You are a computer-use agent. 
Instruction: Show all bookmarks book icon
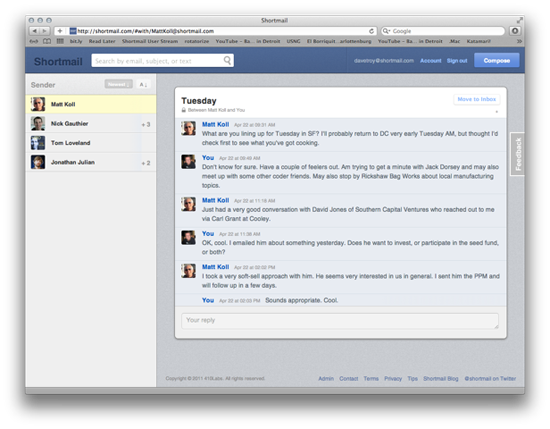click(47, 41)
